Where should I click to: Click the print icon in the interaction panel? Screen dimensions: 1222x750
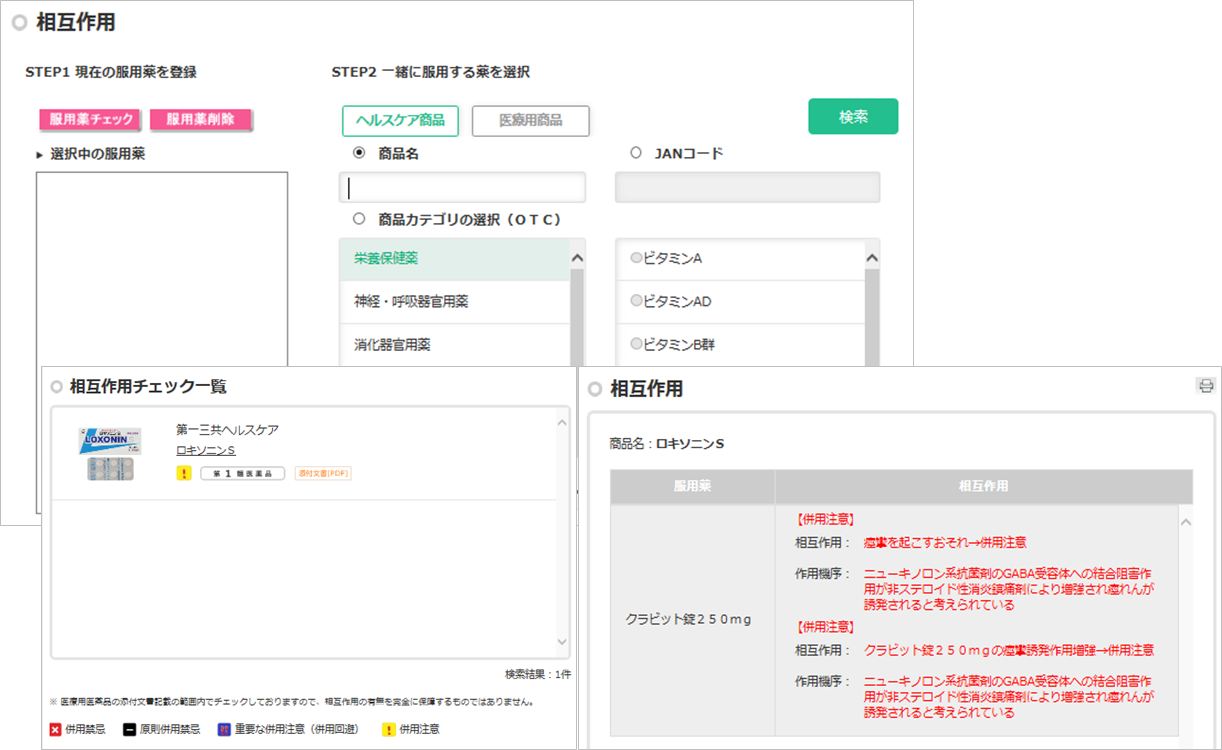coord(1205,386)
